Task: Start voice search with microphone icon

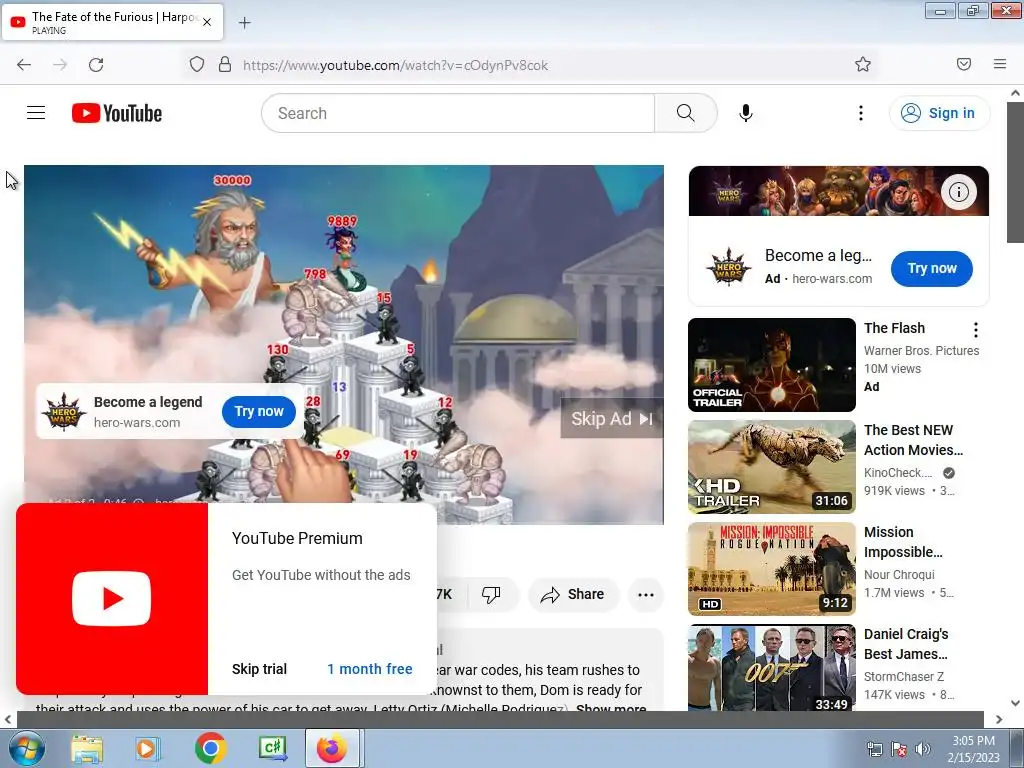Action: pyautogui.click(x=746, y=113)
